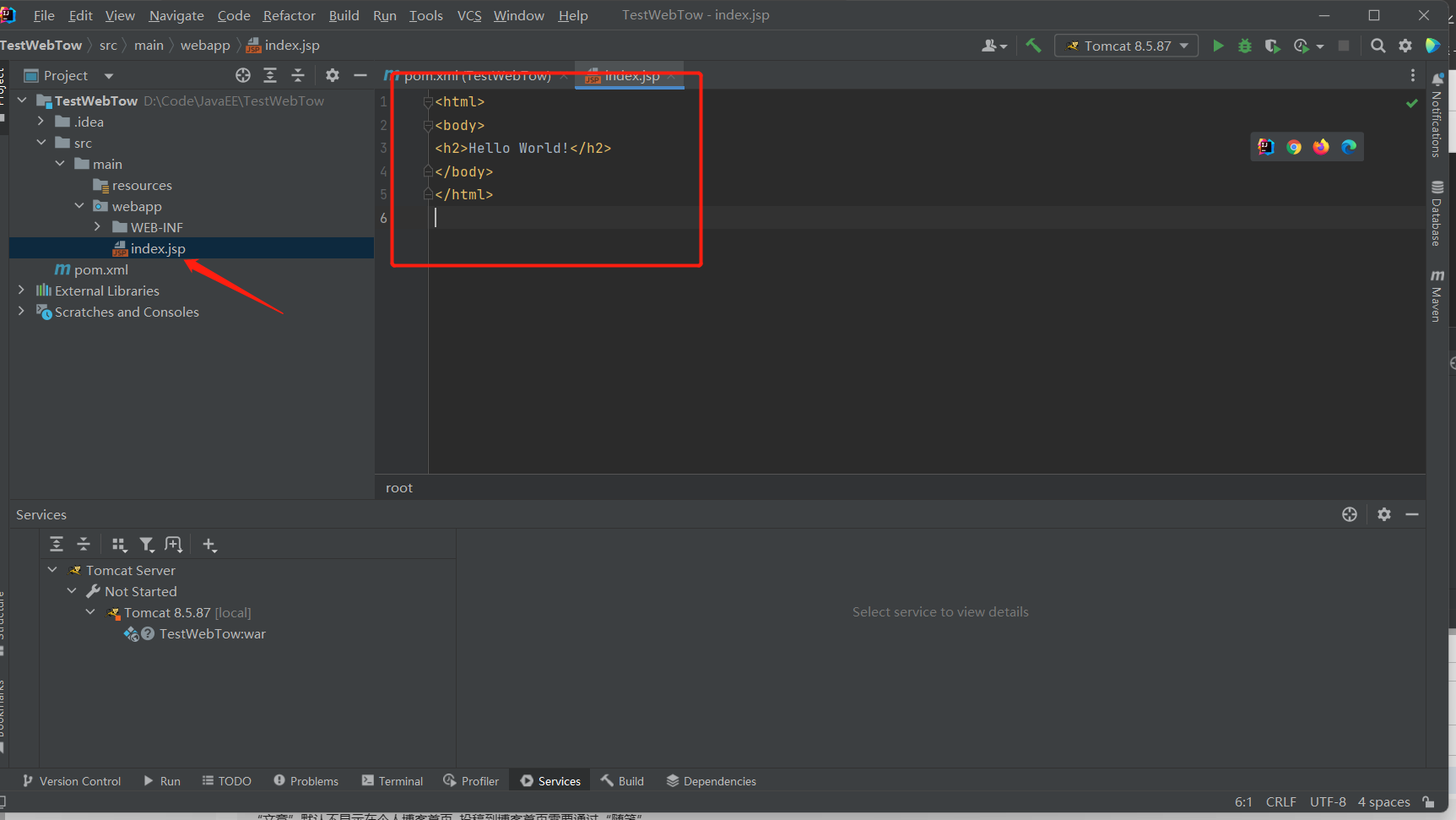Click the Add service plus icon
Screen dimensions: 1456x820
click(x=209, y=545)
